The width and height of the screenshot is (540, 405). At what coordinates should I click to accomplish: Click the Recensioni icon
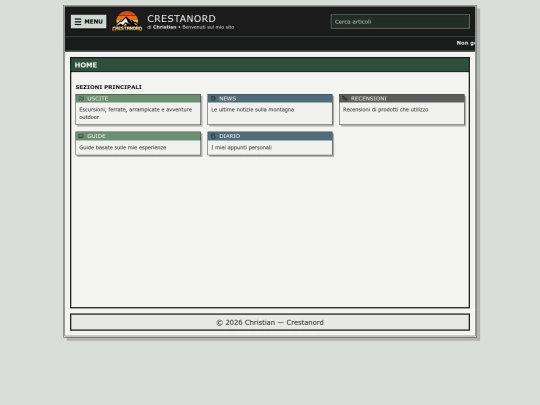pos(345,98)
